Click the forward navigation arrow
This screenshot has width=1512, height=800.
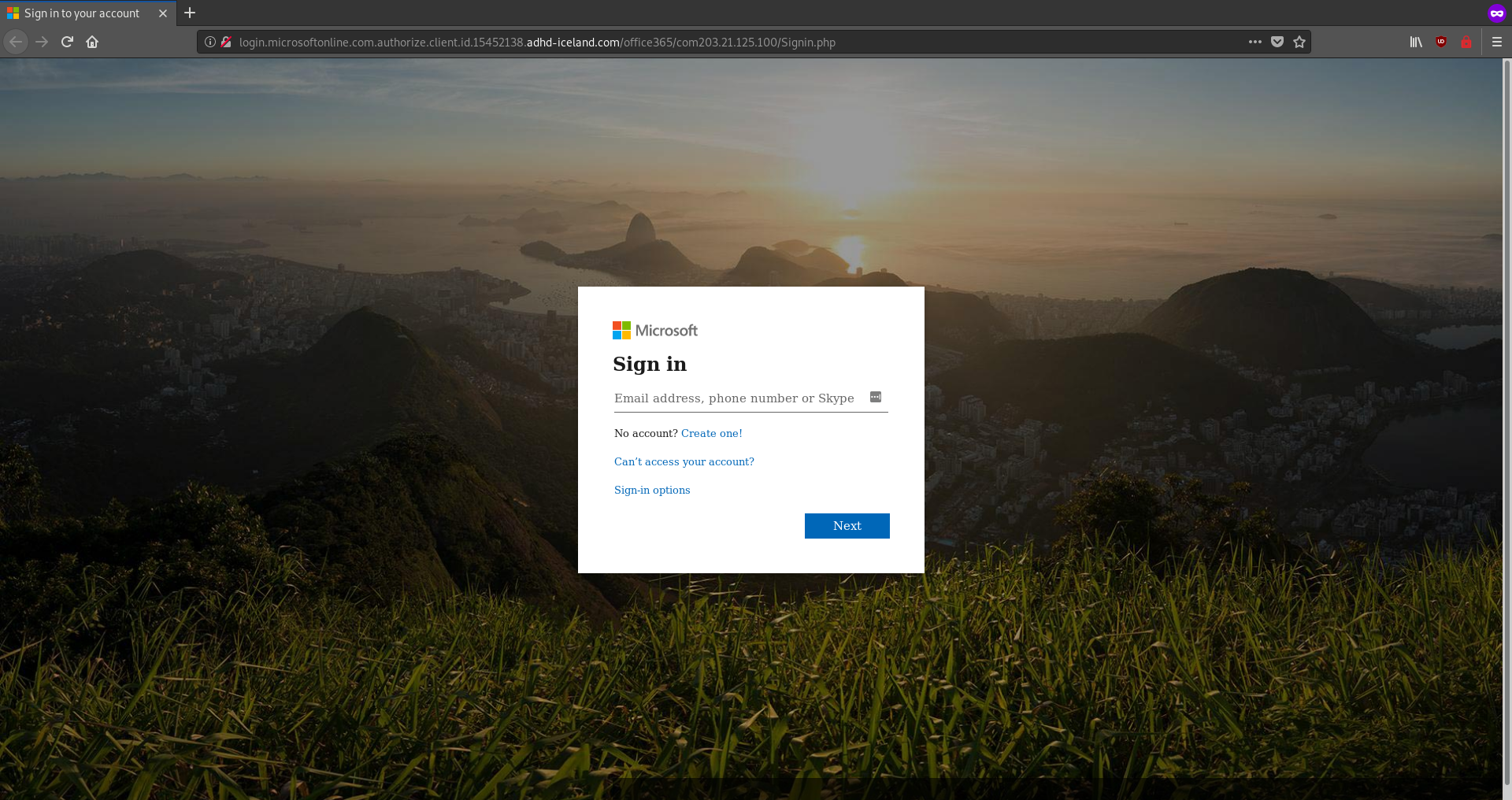[42, 42]
